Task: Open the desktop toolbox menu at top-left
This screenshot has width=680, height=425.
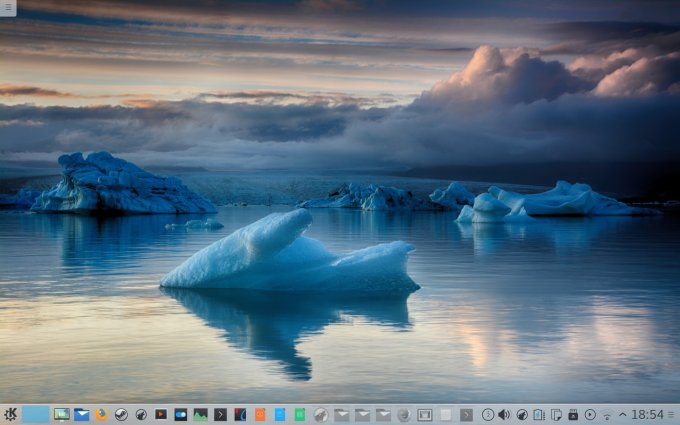Action: pos(8,8)
